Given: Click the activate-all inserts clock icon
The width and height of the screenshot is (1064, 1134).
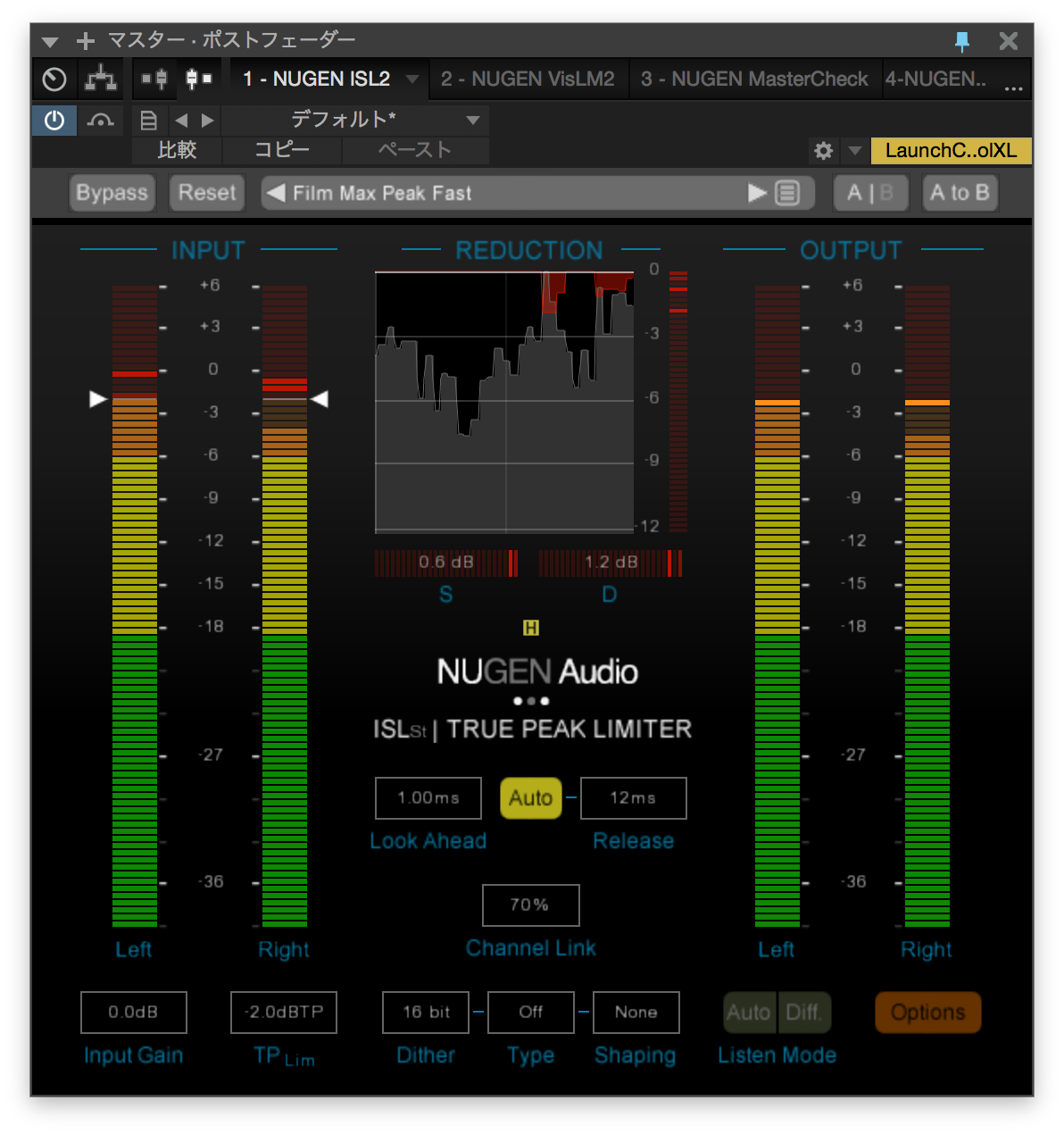Looking at the screenshot, I should pos(54,79).
